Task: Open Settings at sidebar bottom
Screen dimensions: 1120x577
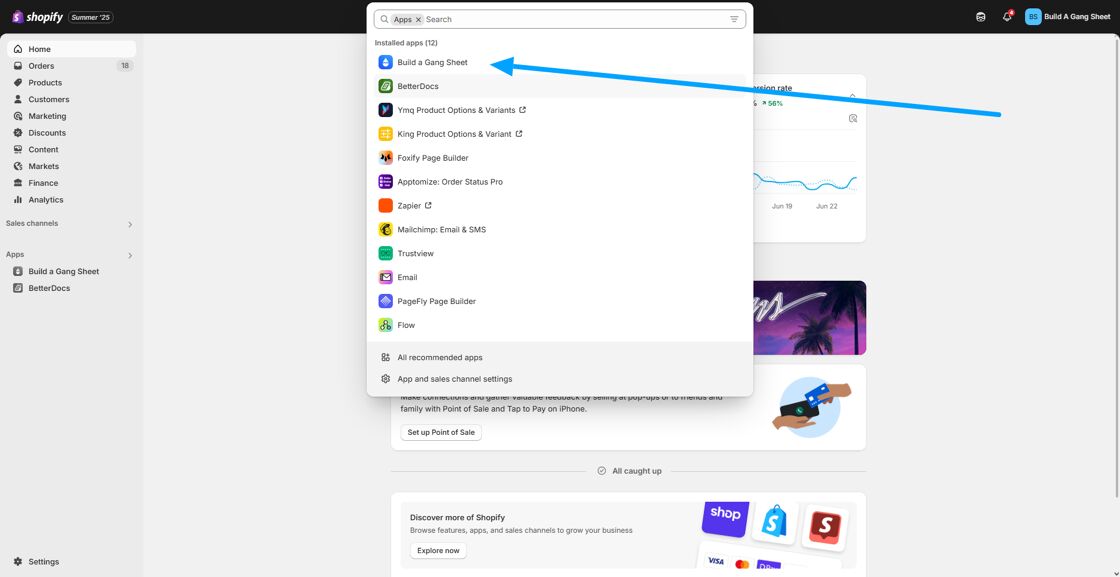Action: 71,562
